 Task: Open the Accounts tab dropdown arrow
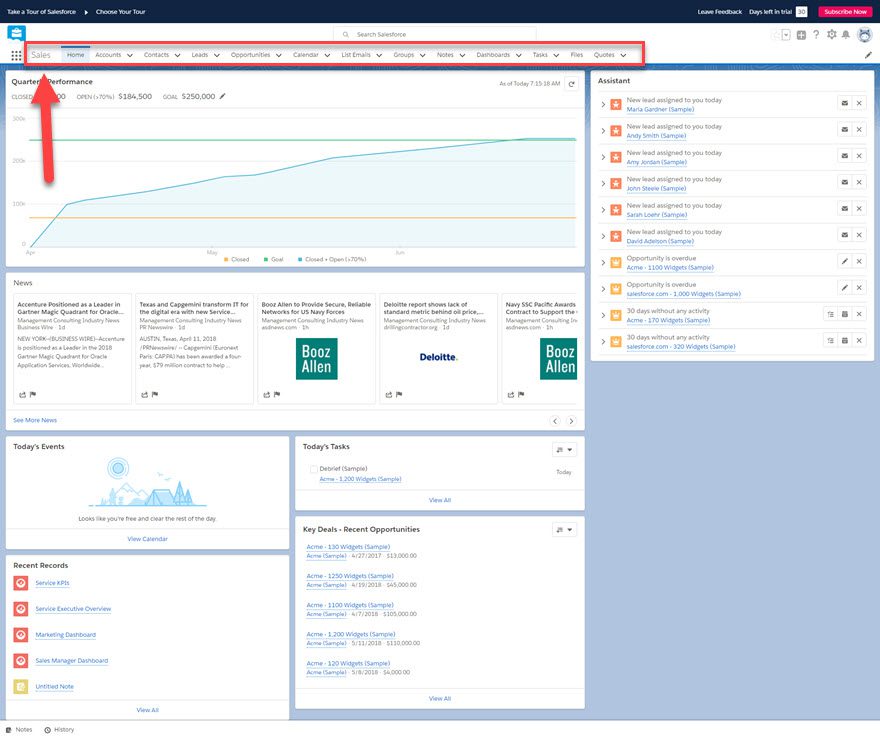tap(130, 55)
